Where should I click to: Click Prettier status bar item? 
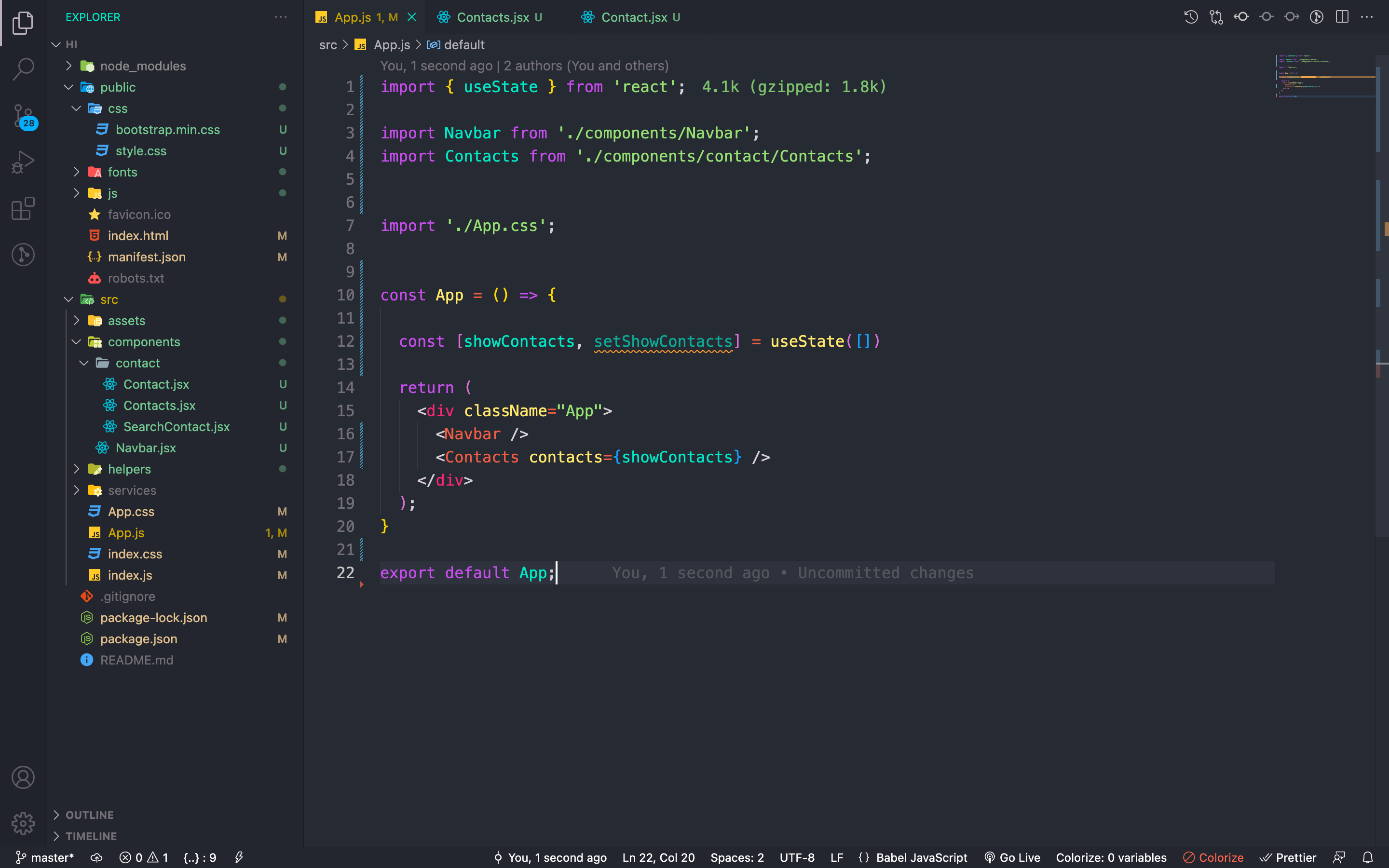coord(1288,858)
